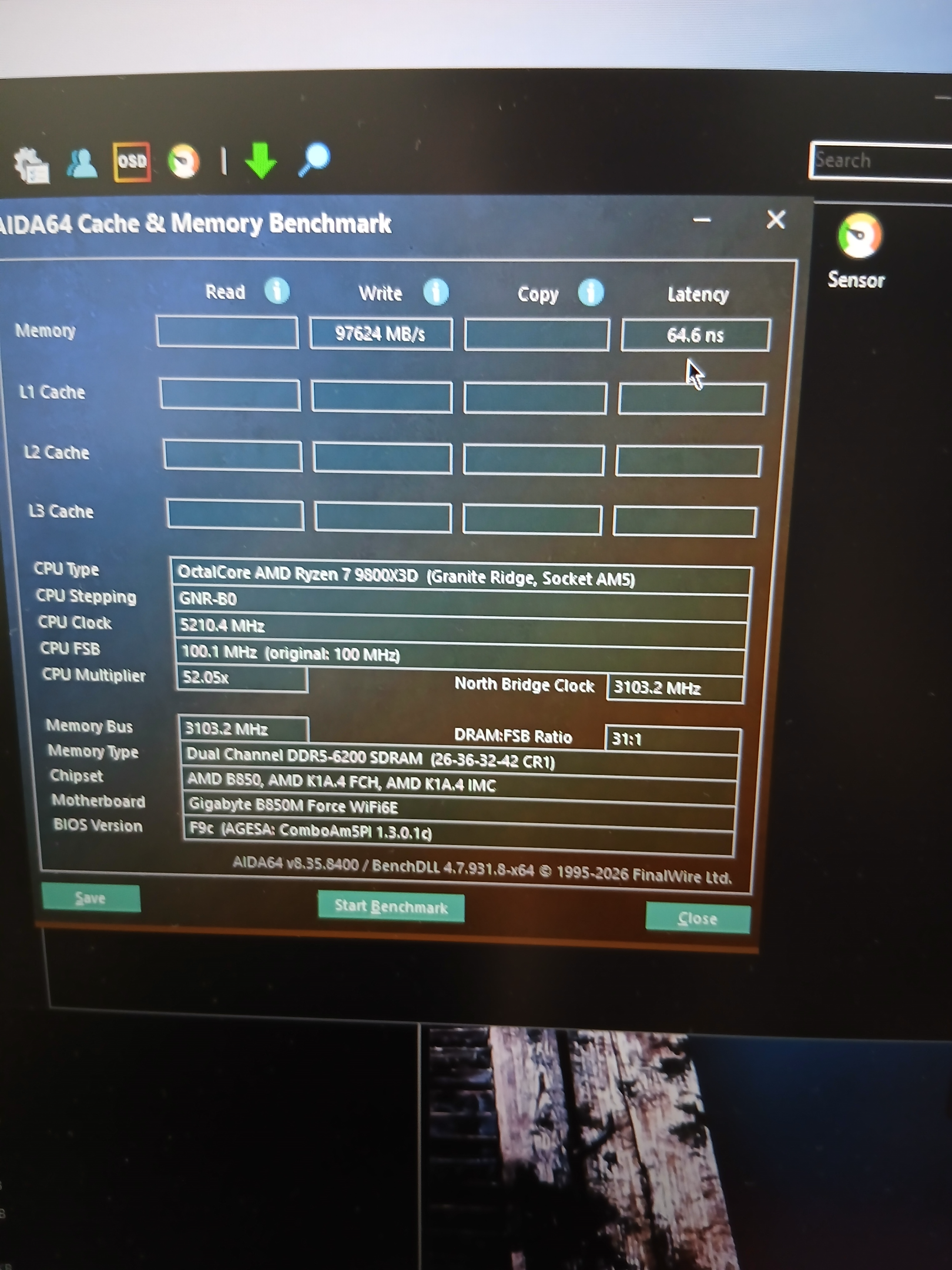Minimize the Cache & Memory Benchmark window
952x1270 pixels.
702,220
